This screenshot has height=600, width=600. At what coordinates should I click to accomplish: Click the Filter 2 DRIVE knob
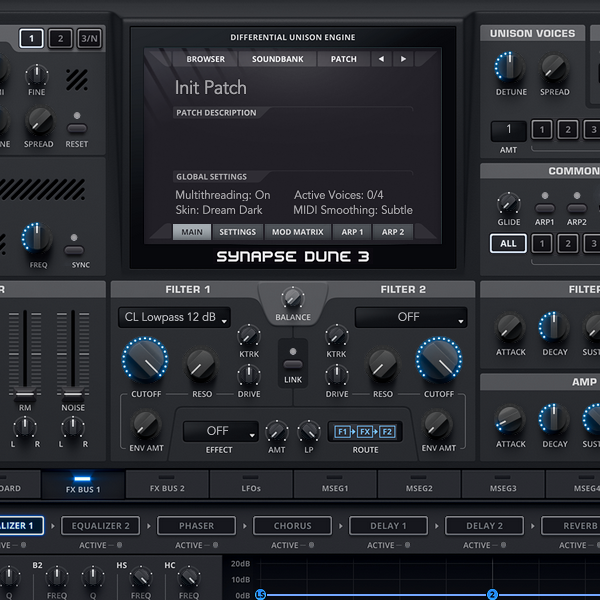point(336,375)
